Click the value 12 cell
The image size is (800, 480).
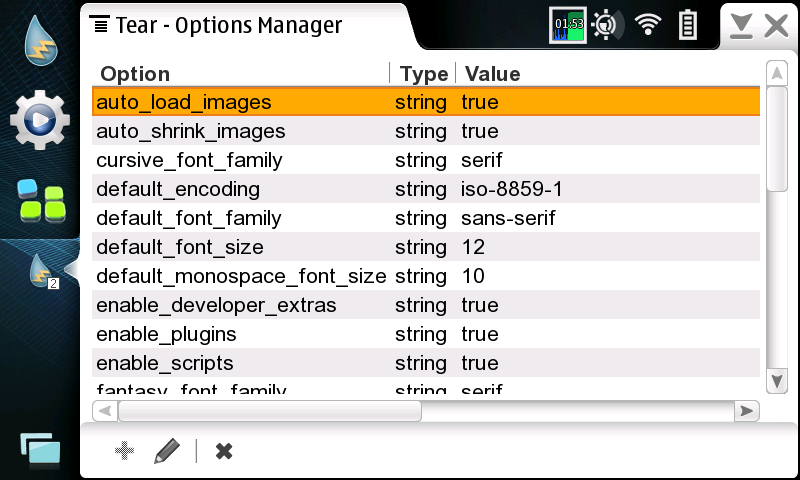click(473, 247)
